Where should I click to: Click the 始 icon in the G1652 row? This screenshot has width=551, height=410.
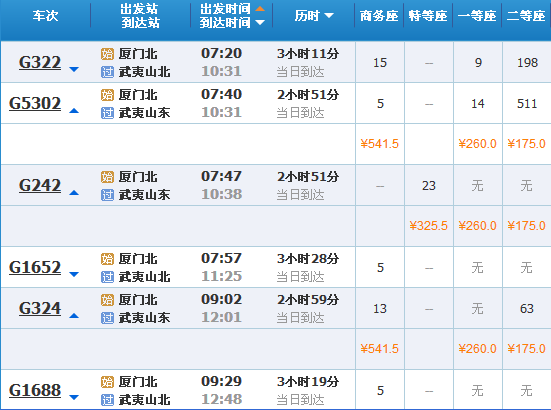[107, 259]
